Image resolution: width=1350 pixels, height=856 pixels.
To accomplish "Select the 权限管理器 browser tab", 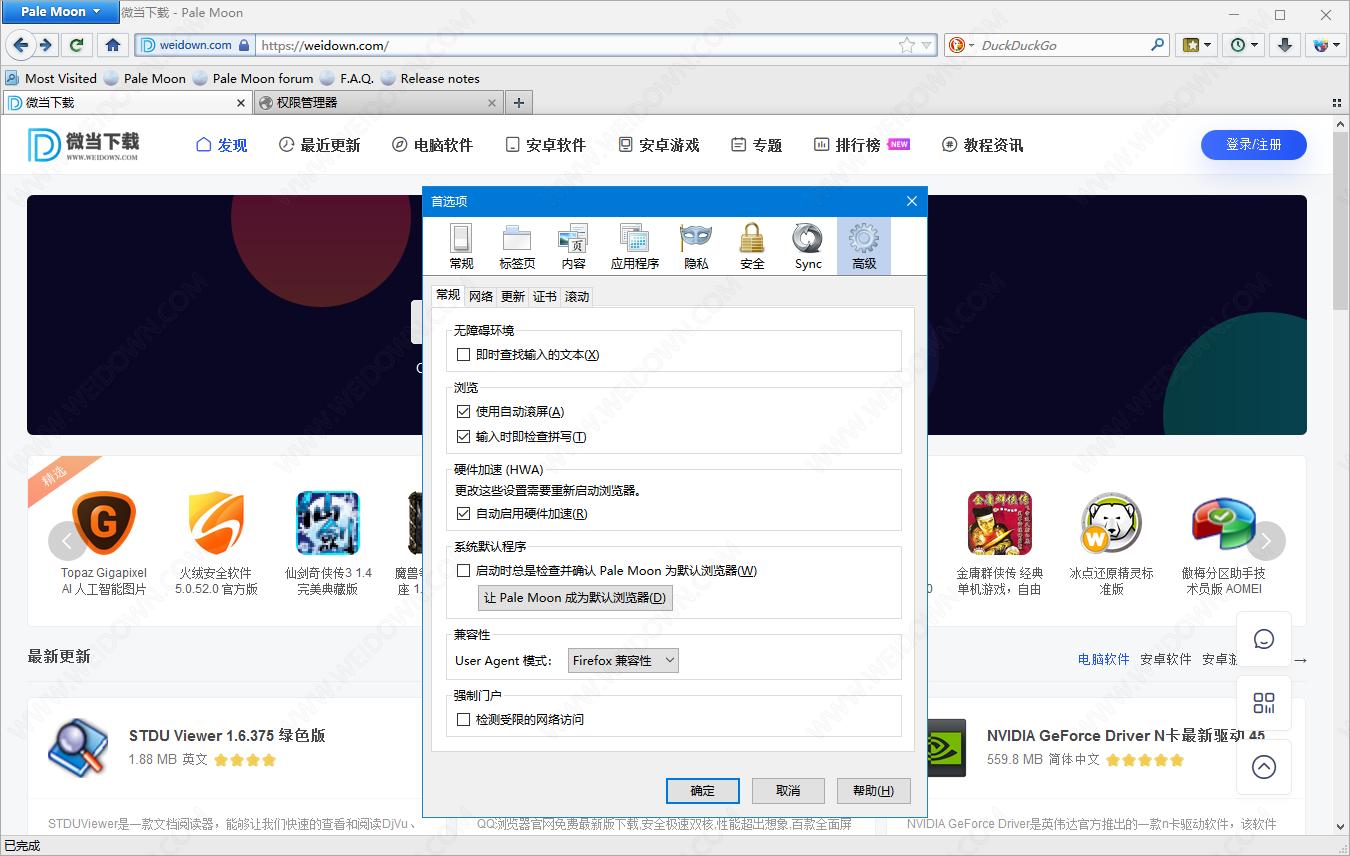I will tap(378, 102).
